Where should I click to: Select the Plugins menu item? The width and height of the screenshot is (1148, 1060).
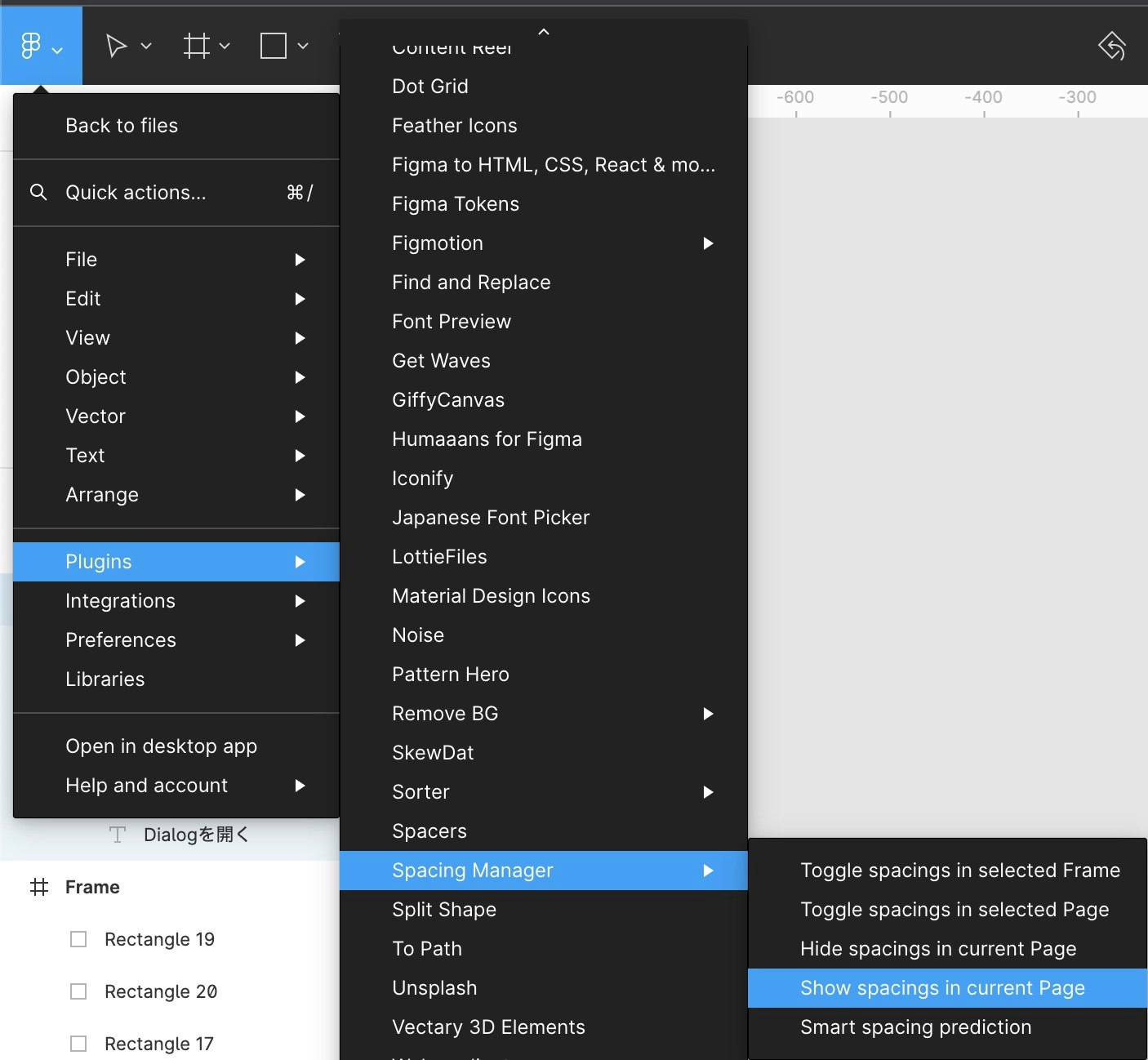(x=176, y=562)
